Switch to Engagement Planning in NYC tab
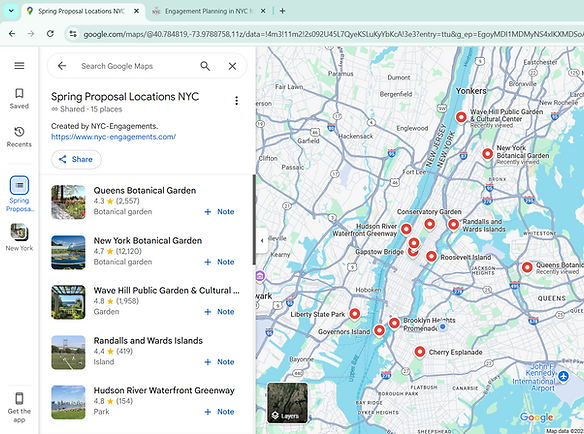This screenshot has height=434, width=584. pos(209,11)
